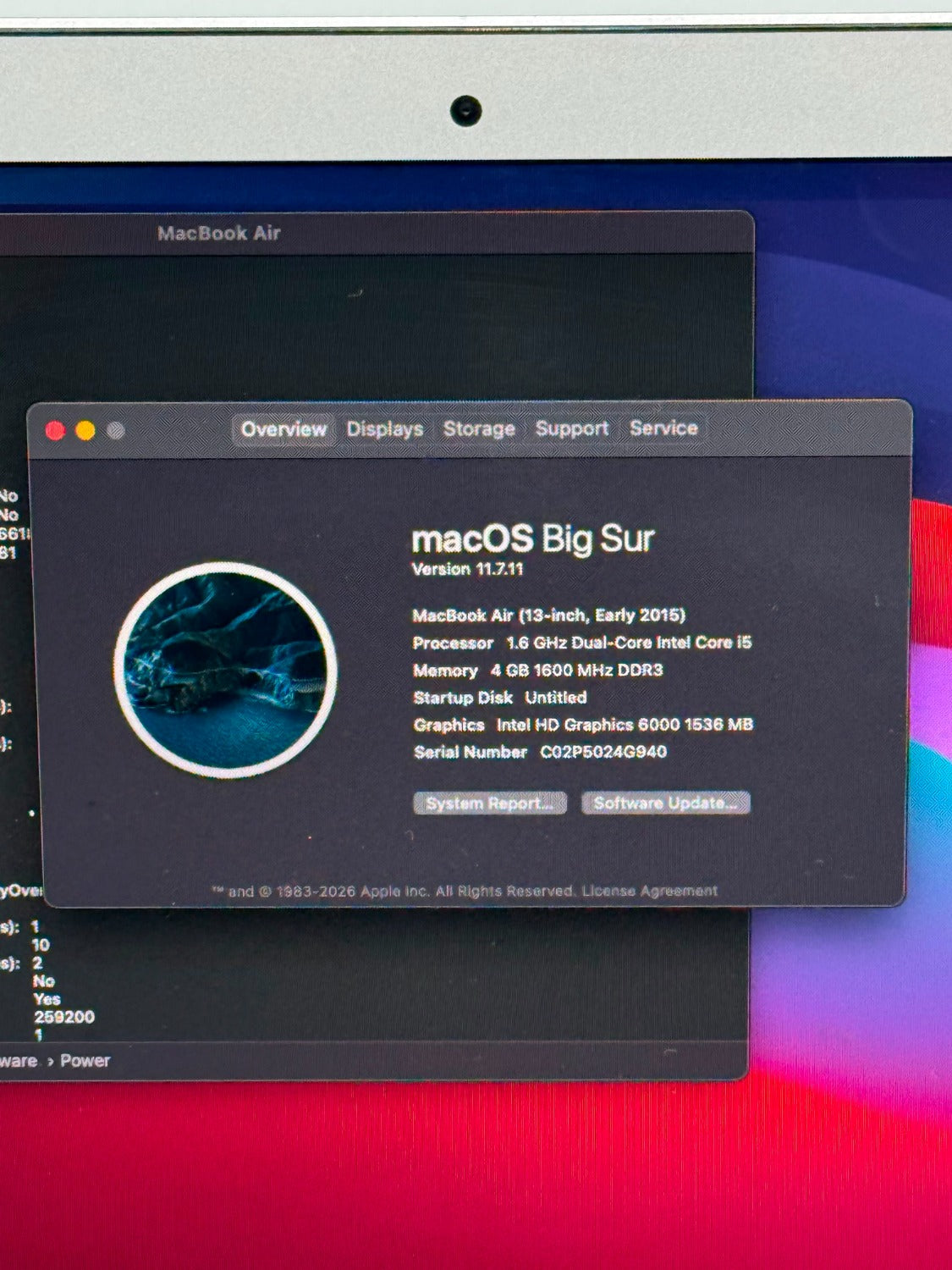The width and height of the screenshot is (952, 1270).
Task: Click the Version 11.7.11 text
Action: pyautogui.click(x=468, y=569)
